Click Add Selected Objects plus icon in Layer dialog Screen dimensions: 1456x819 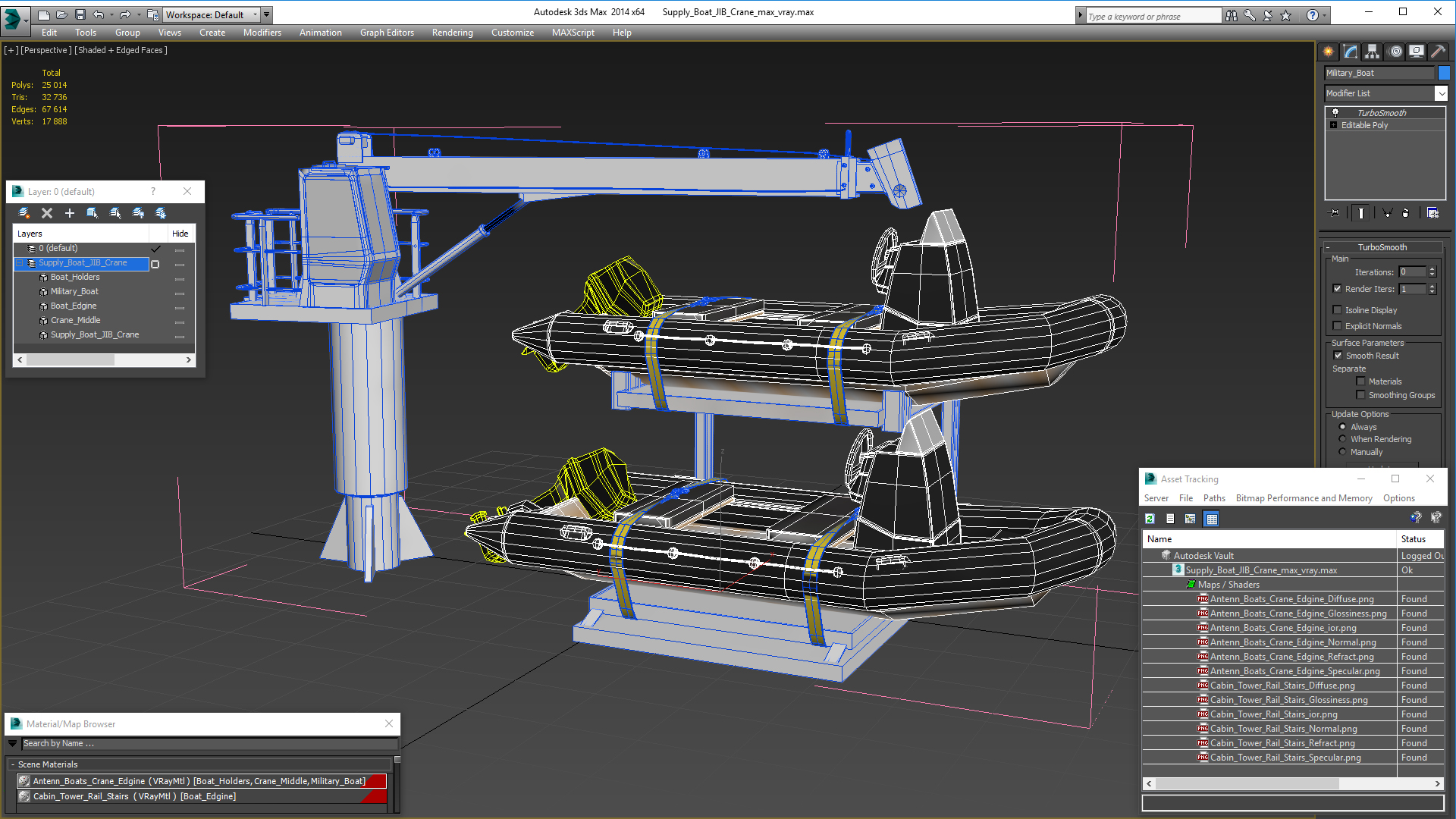[70, 213]
